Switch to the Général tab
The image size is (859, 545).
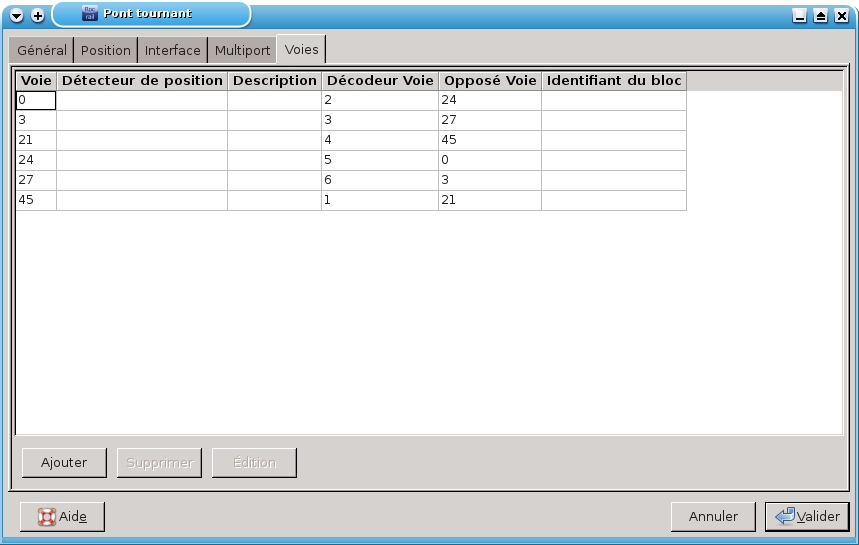point(42,50)
